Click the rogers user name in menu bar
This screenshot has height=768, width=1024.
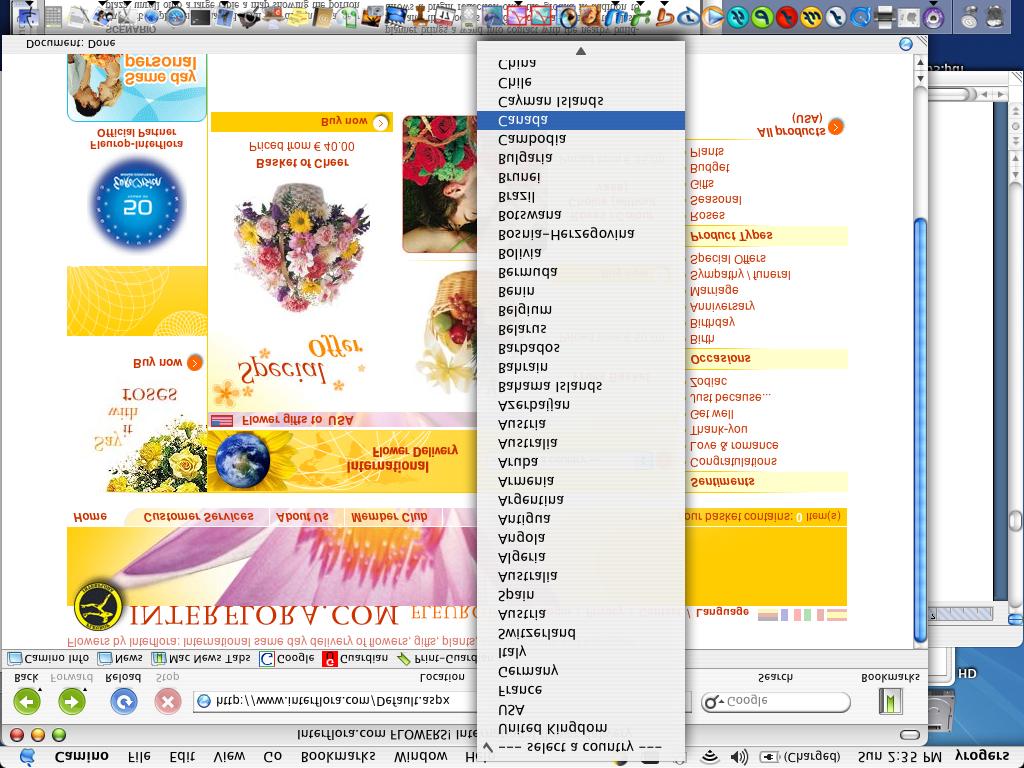click(x=982, y=756)
